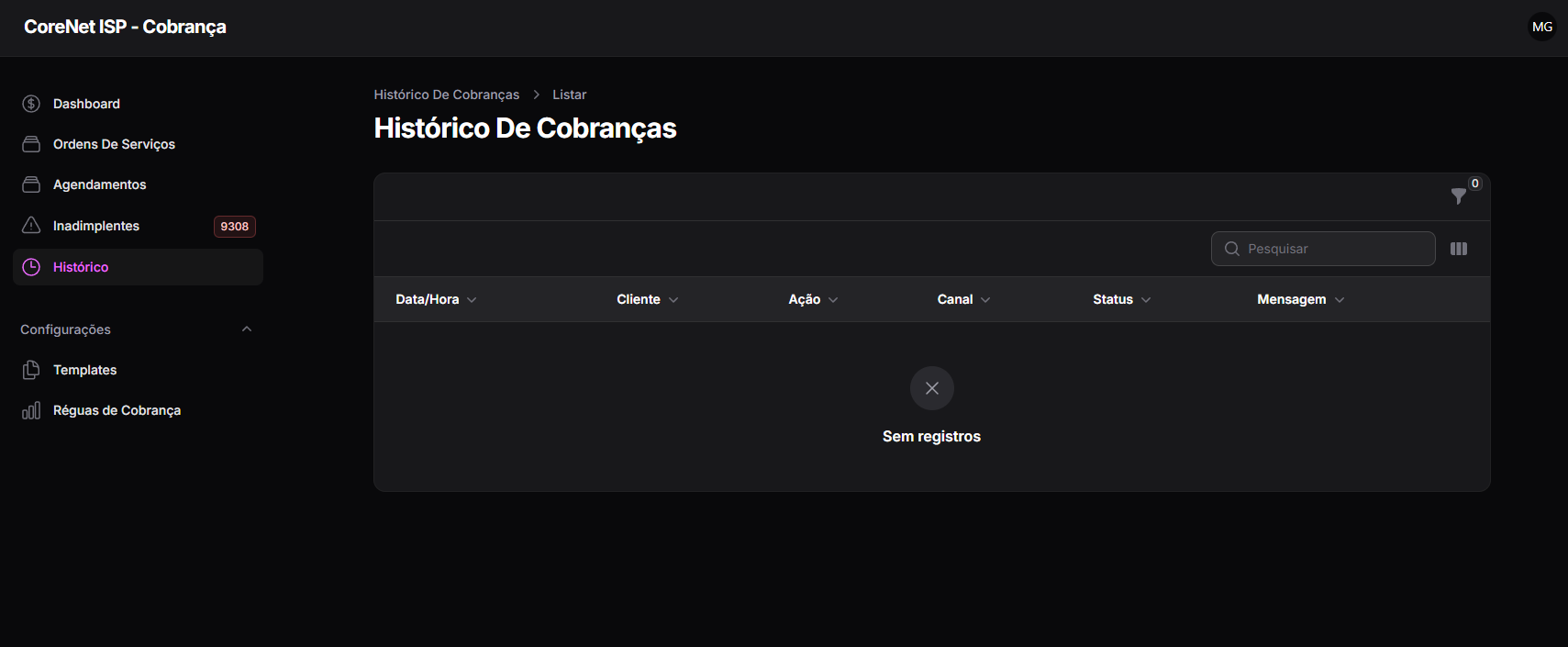Click the Inadimplentes warning triangle icon
Screen dimensions: 1568x647
31,225
